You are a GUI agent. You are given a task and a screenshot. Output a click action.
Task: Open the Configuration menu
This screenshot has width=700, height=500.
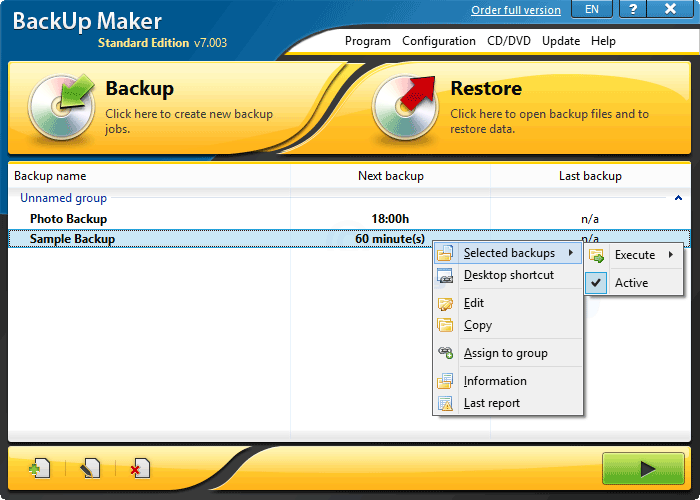point(439,41)
